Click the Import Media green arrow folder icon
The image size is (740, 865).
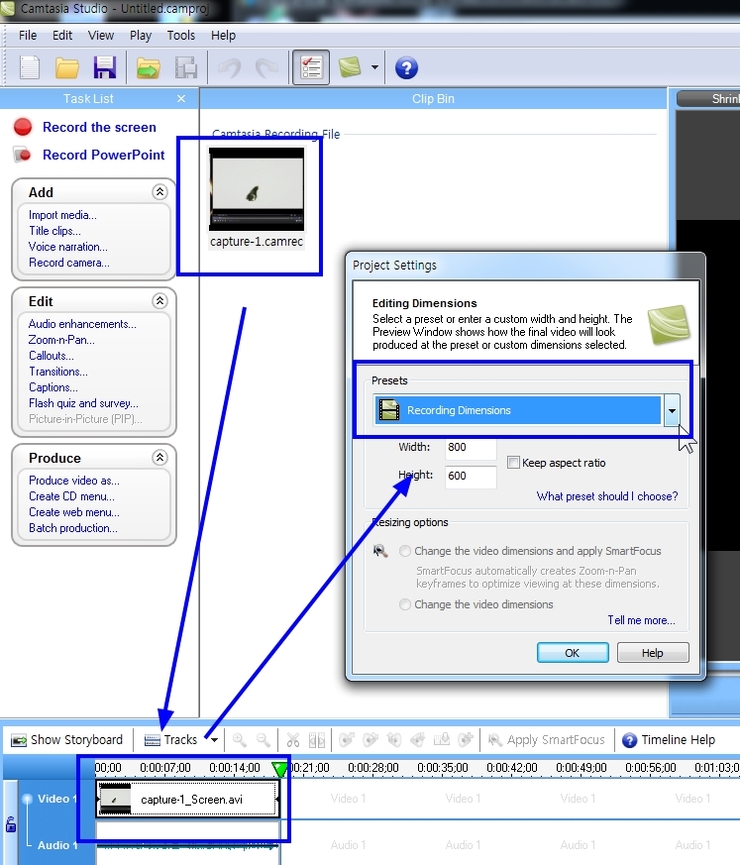click(148, 68)
